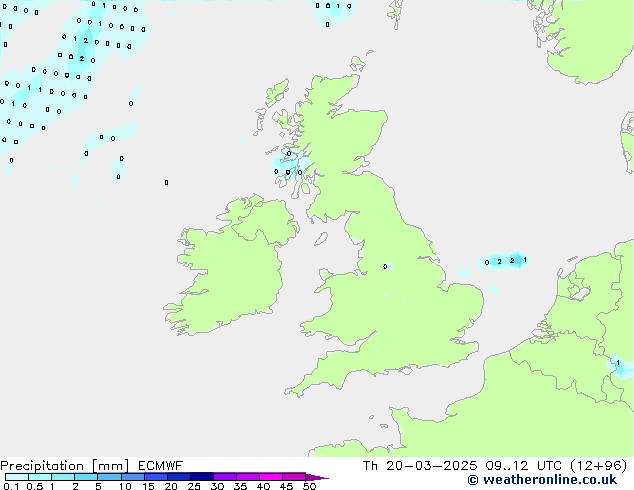Click the '0.5' legend scale label
Image resolution: width=634 pixels, height=490 pixels.
(x=34, y=486)
